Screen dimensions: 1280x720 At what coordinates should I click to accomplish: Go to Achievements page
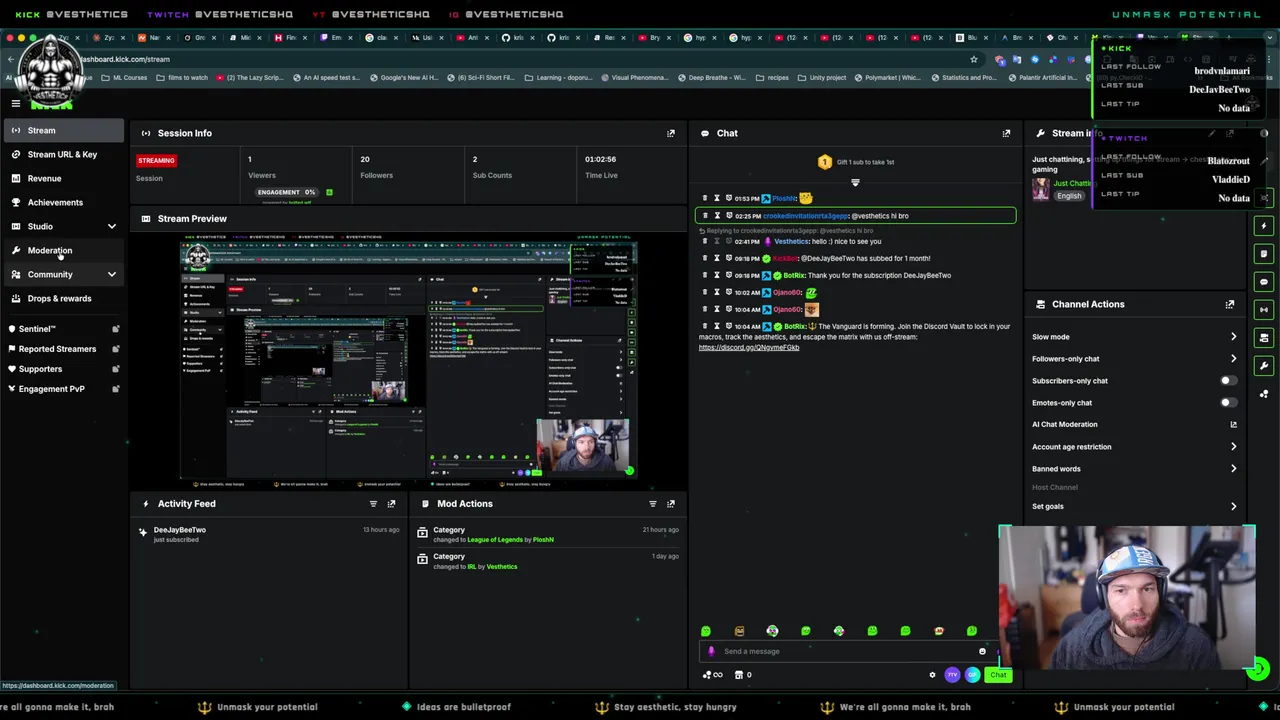click(x=64, y=202)
